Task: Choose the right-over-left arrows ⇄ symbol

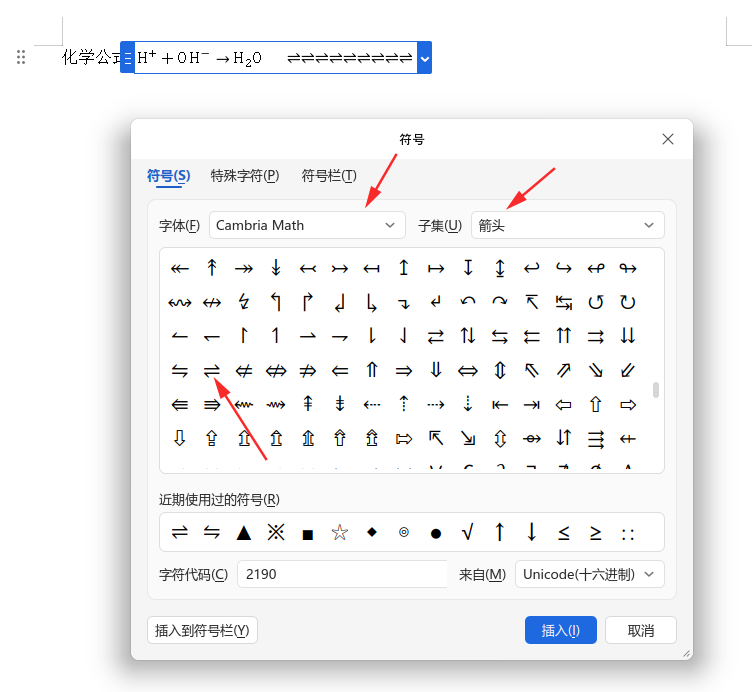Action: (x=435, y=336)
